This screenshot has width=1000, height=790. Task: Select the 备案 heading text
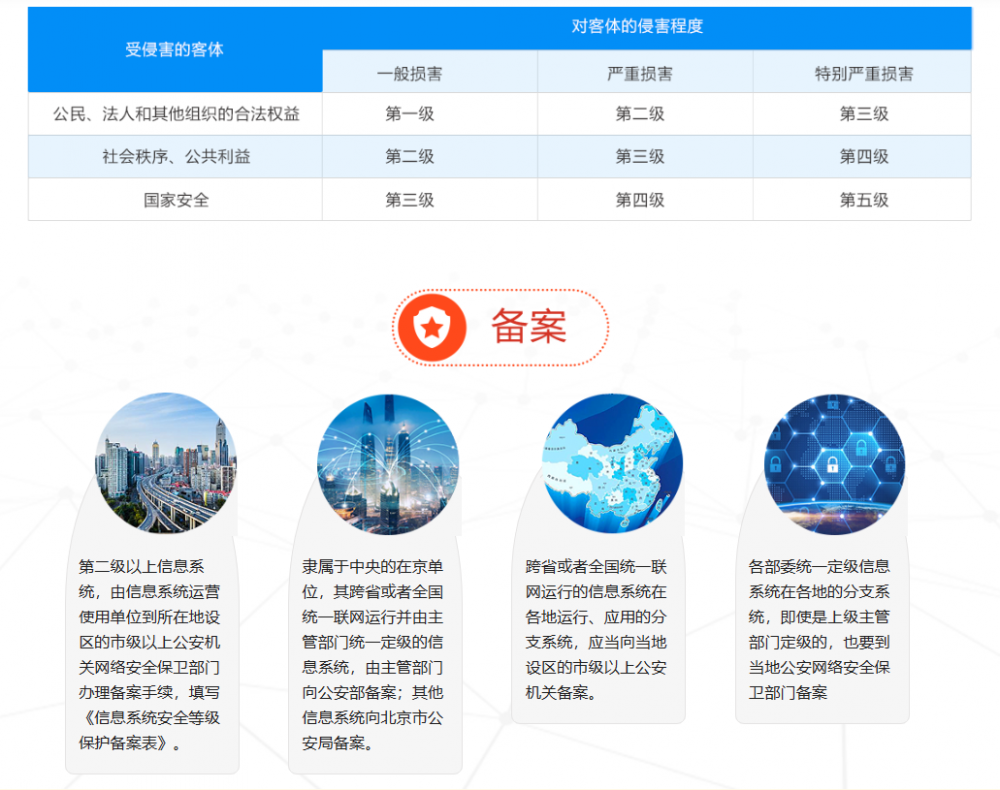click(x=529, y=327)
